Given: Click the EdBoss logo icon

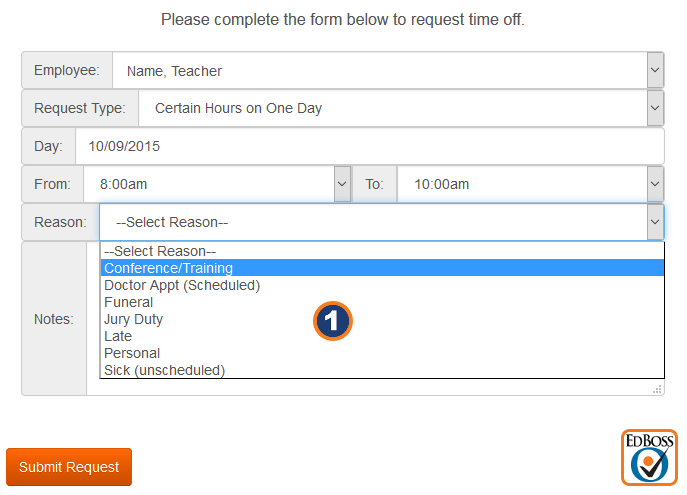Looking at the screenshot, I should 649,457.
